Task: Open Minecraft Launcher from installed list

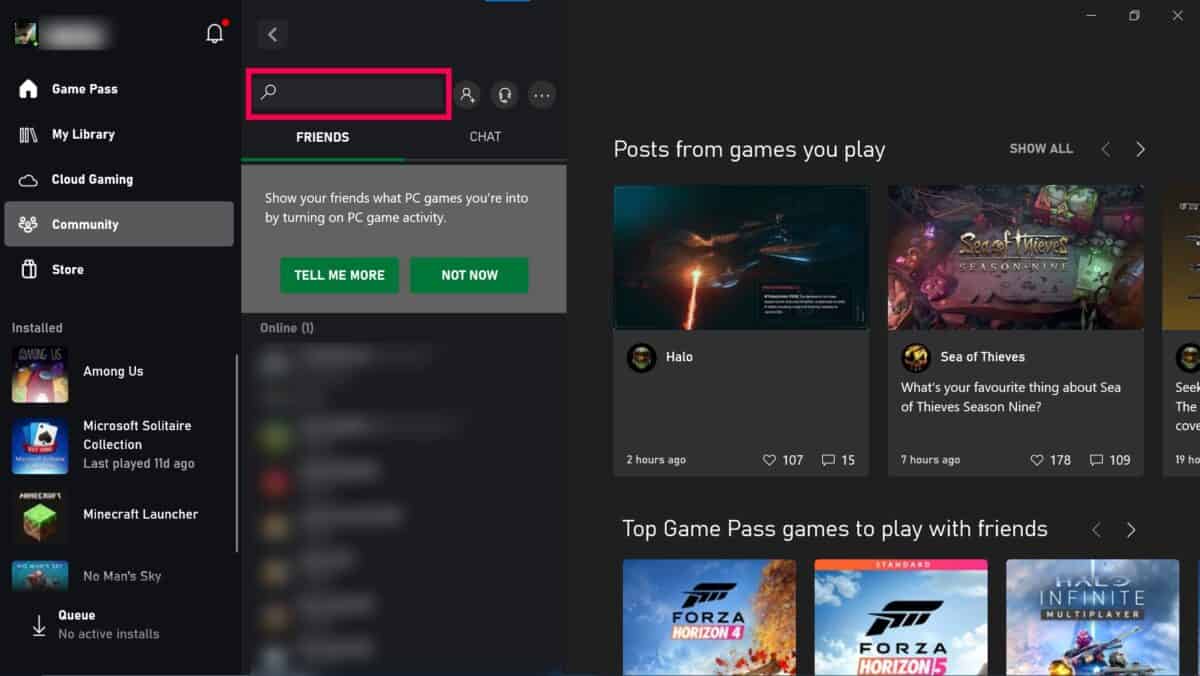Action: (x=119, y=516)
